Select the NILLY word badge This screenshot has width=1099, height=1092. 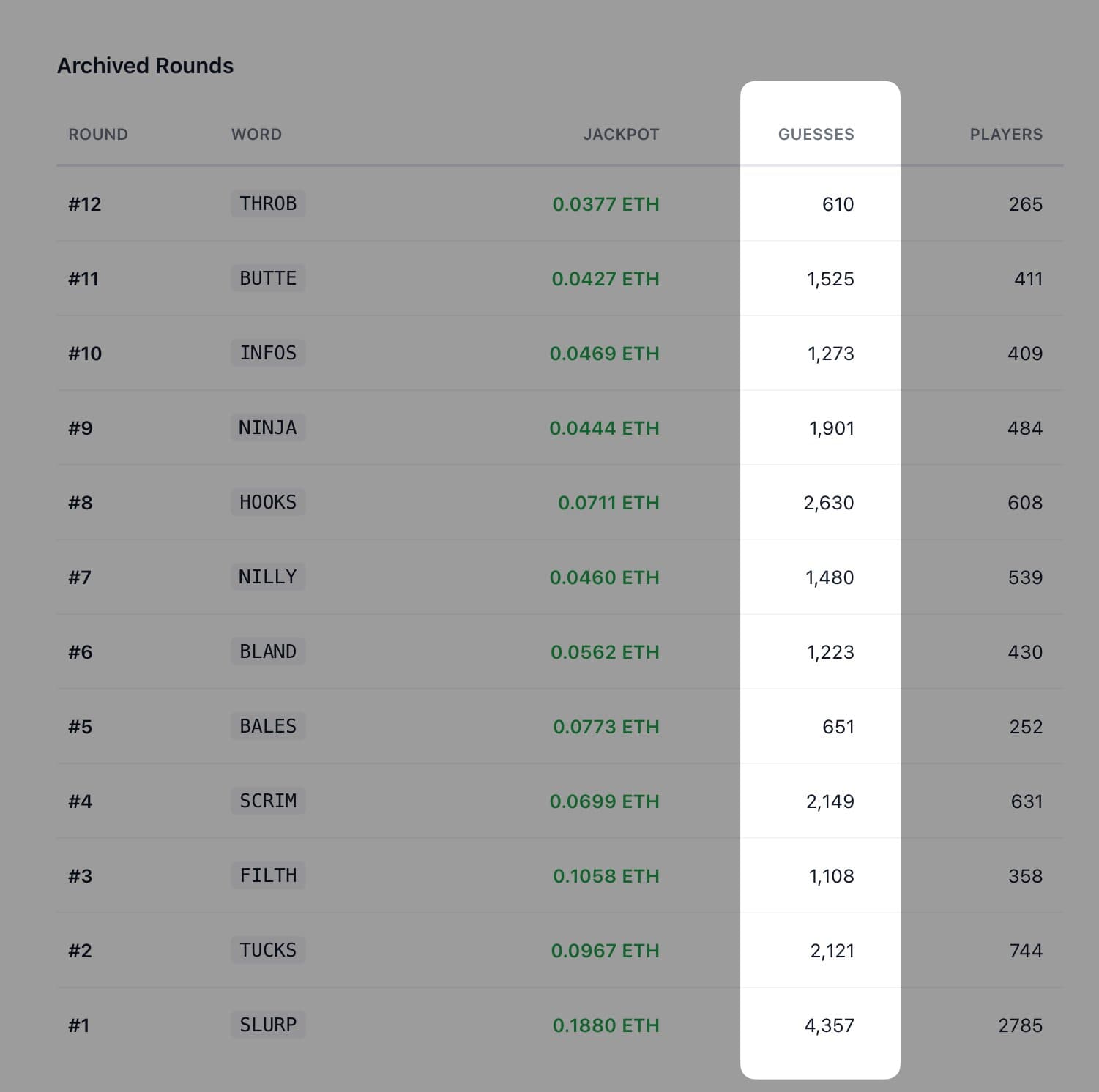[267, 577]
